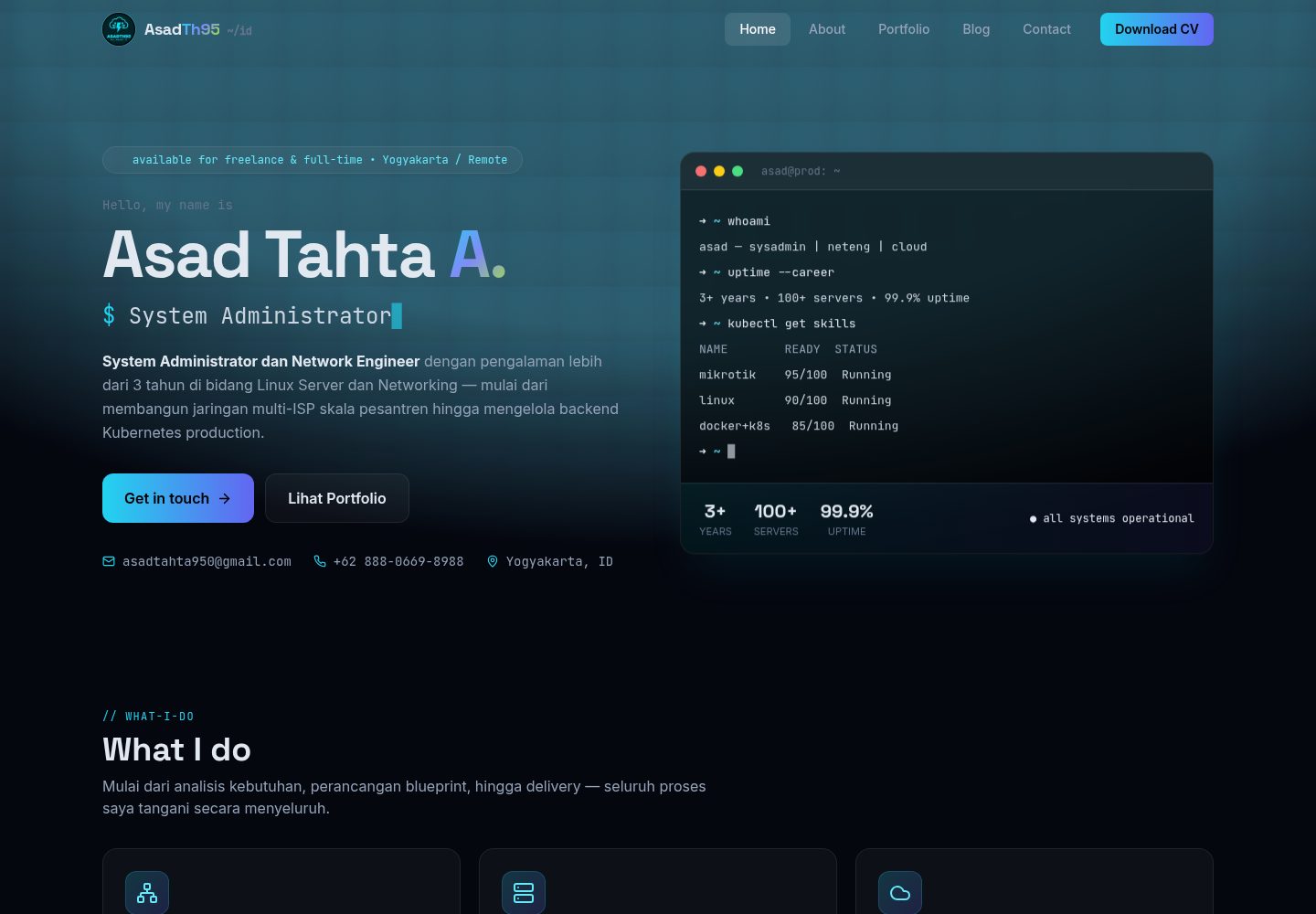Click the 'asad@prod: ~' terminal title
Screen dimensions: 1316x914
[x=801, y=171]
